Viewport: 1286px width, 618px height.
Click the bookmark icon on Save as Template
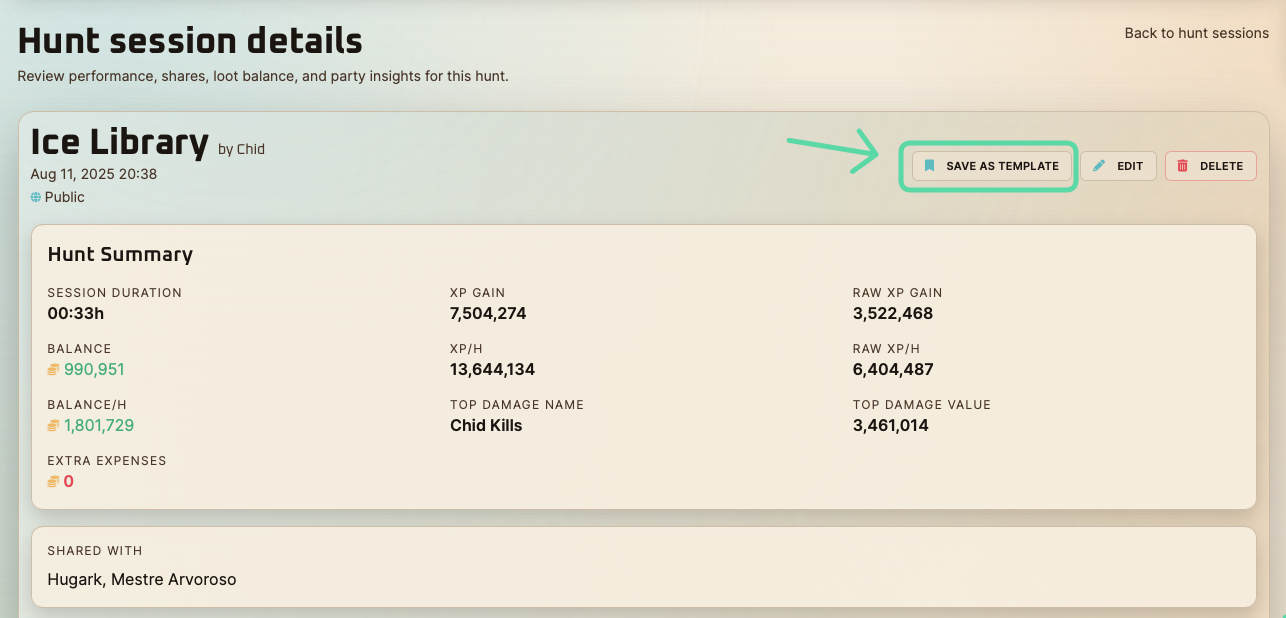[929, 166]
